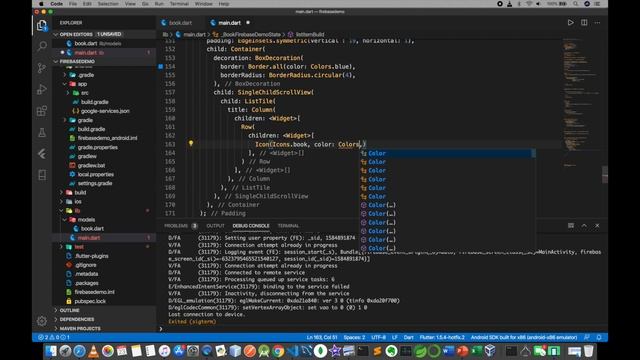The image size is (640, 360).
Task: Open the Selection menu in menu bar
Action: [x=108, y=4]
